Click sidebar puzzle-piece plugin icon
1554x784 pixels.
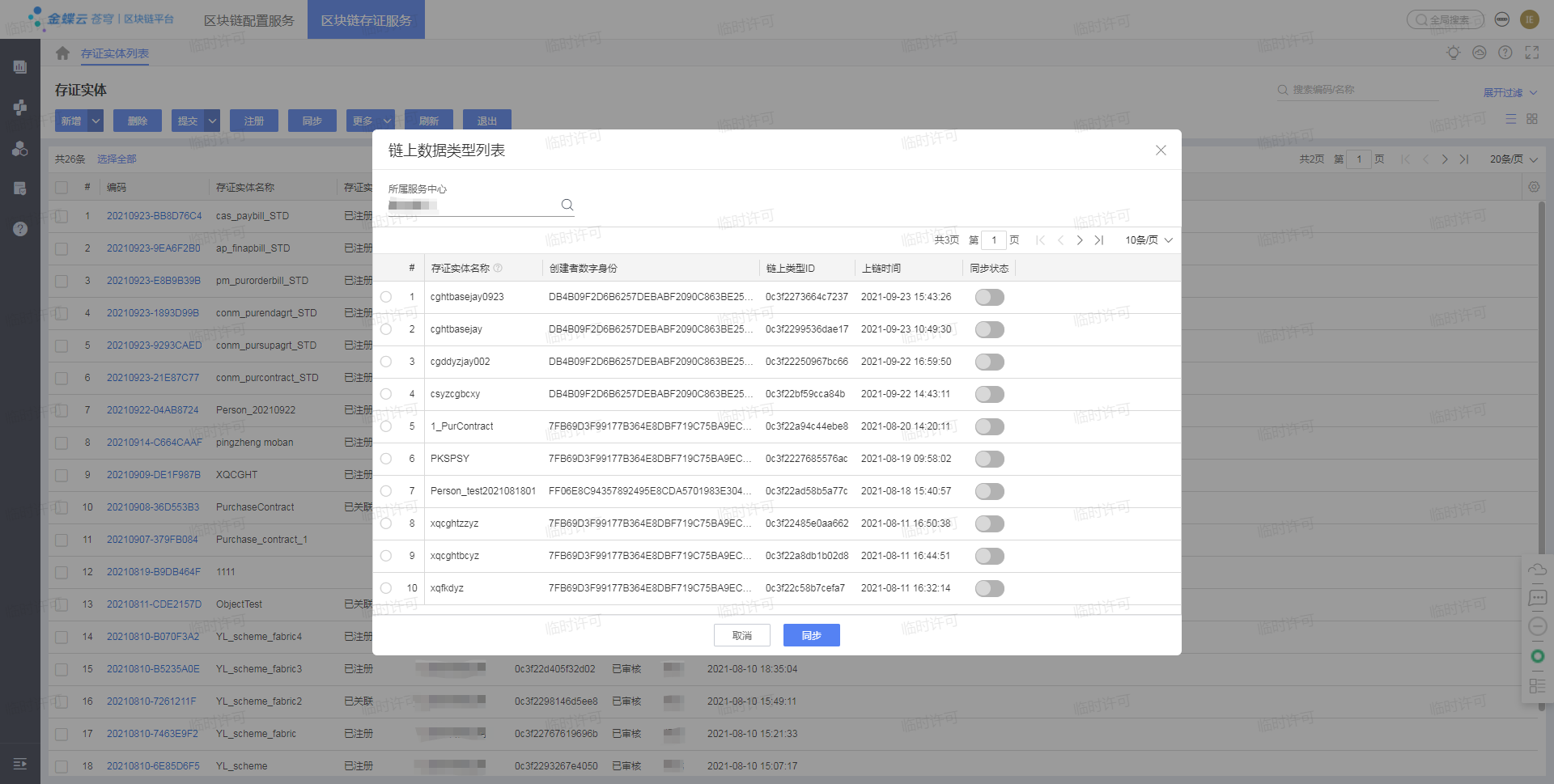(20, 108)
